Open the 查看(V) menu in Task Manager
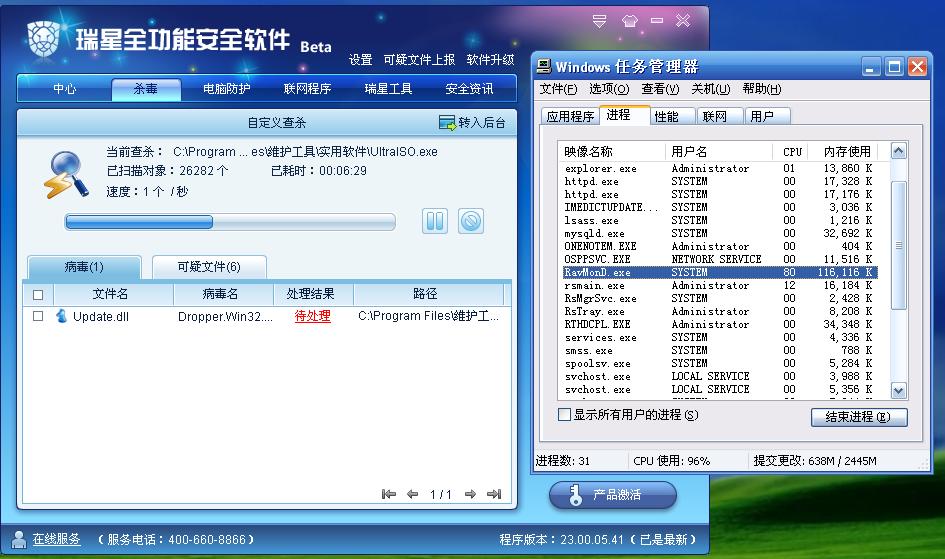Image resolution: width=945 pixels, height=559 pixels. [x=660, y=89]
